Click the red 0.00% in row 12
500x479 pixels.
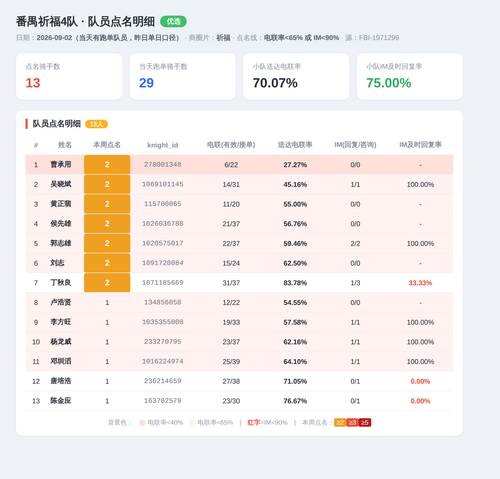[420, 381]
